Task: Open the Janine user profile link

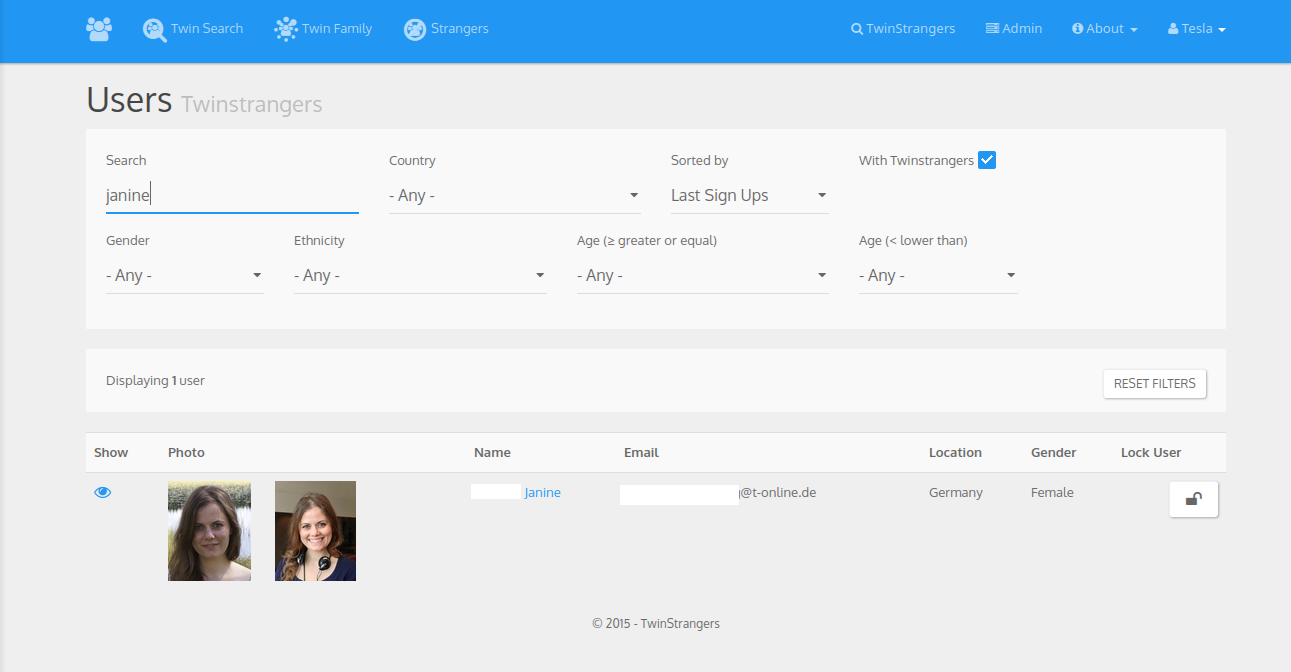Action: [542, 493]
